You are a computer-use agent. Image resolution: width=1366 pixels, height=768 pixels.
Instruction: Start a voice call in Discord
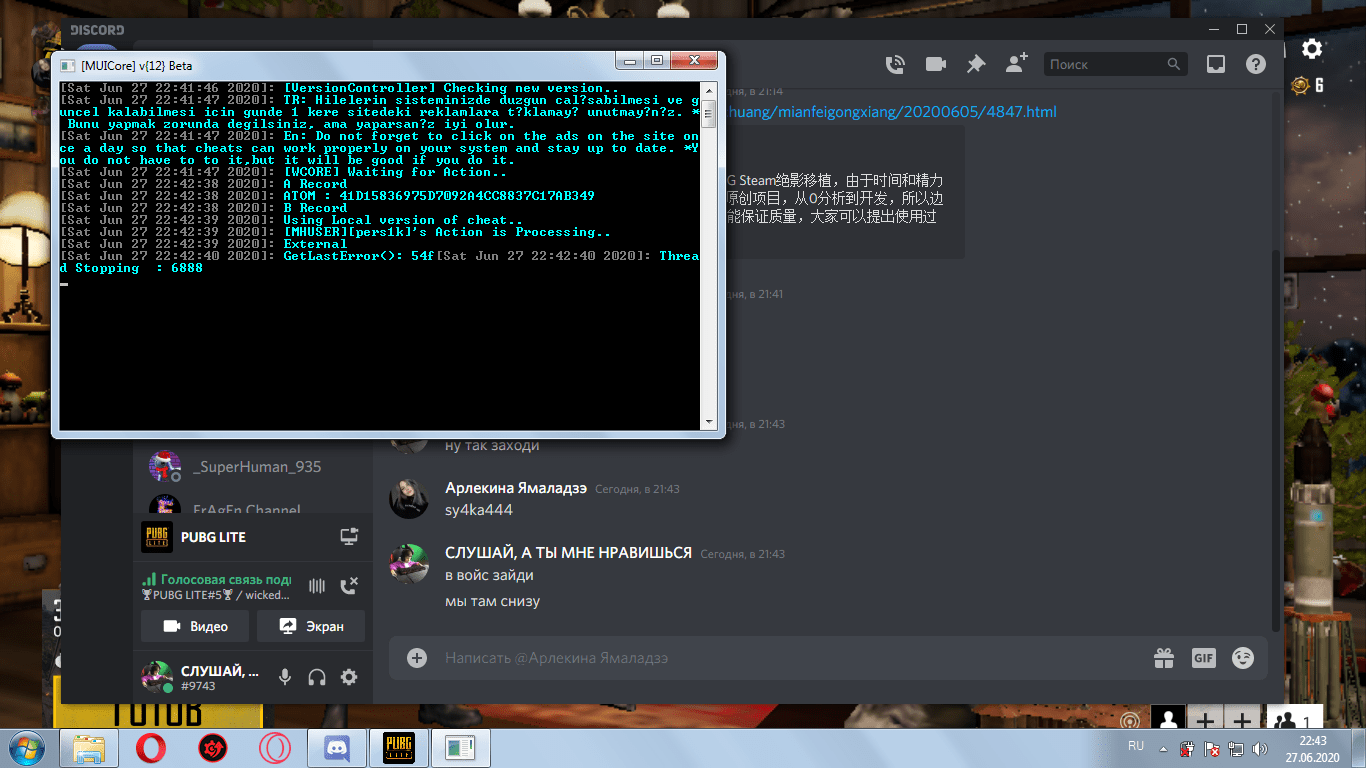896,64
